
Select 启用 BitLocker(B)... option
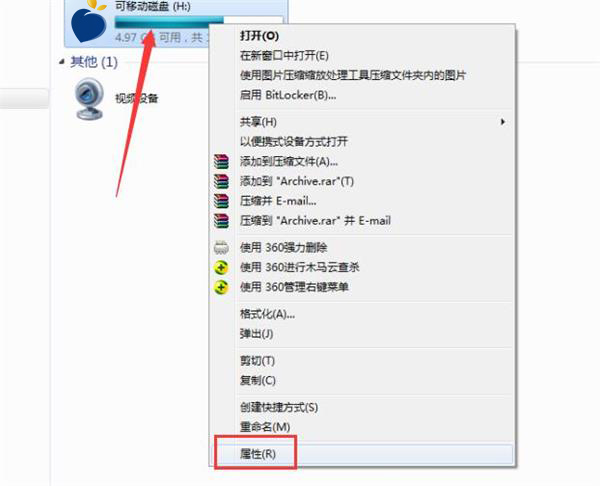[288, 95]
